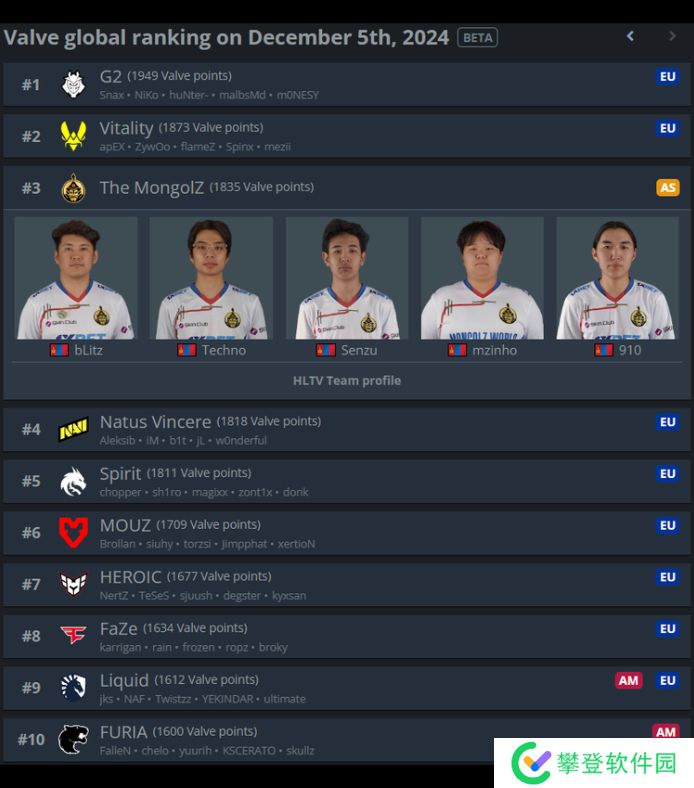This screenshot has height=788, width=694.
Task: Click the MOUZ red heart logo
Action: (x=73, y=533)
